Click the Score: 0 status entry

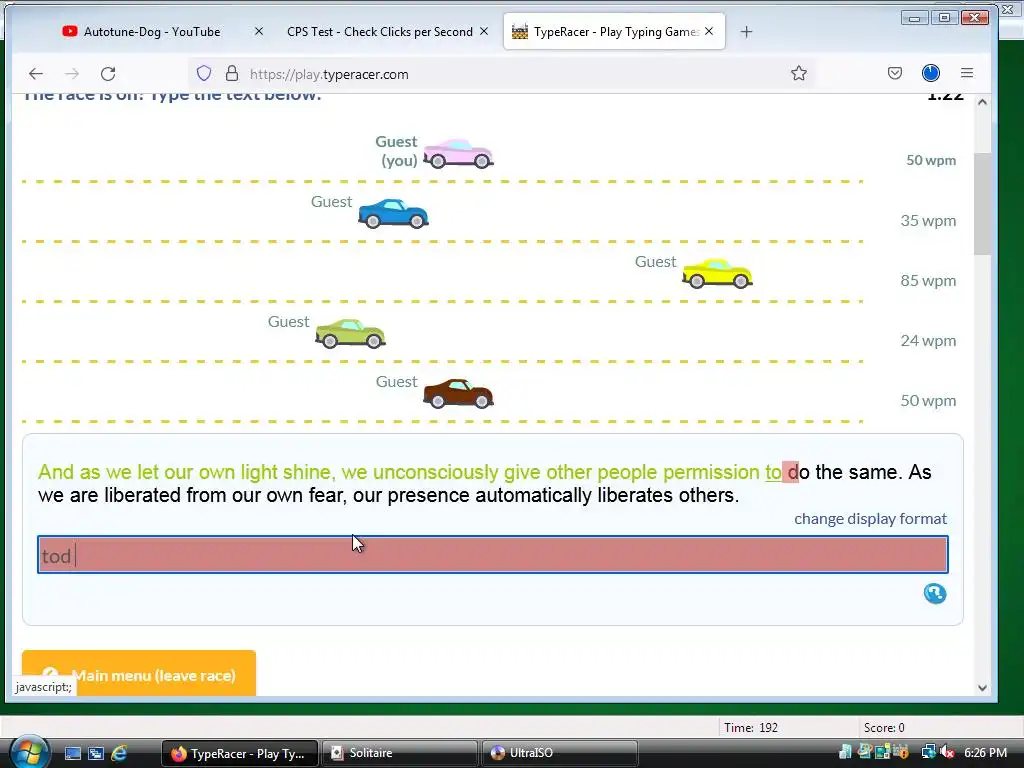tap(884, 728)
